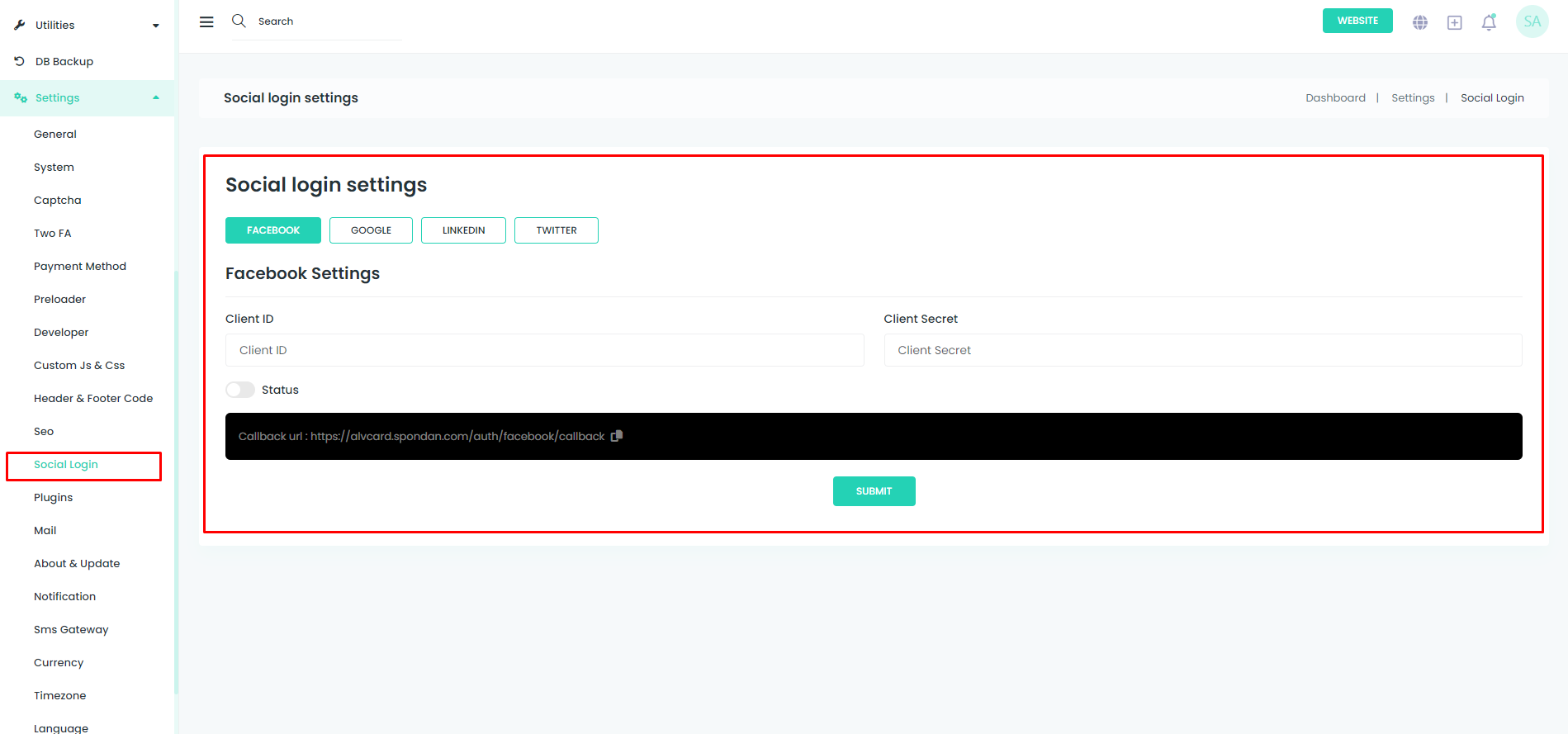Open Sms Gateway menu item

click(71, 629)
